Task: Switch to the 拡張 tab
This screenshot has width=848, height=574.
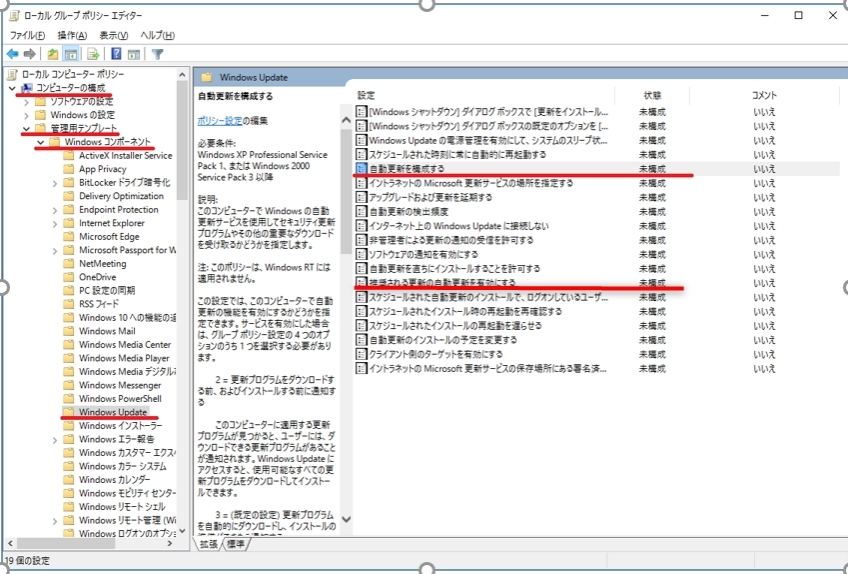Action: pyautogui.click(x=208, y=544)
